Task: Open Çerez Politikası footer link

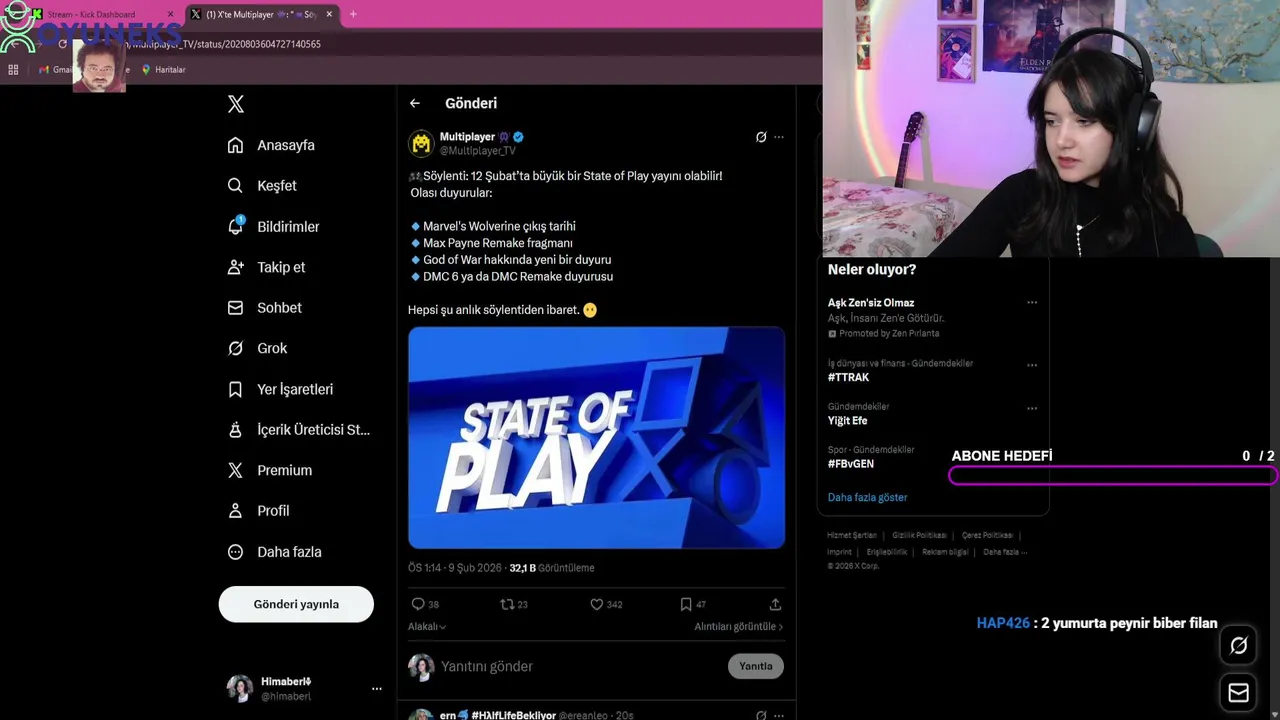Action: coord(987,536)
